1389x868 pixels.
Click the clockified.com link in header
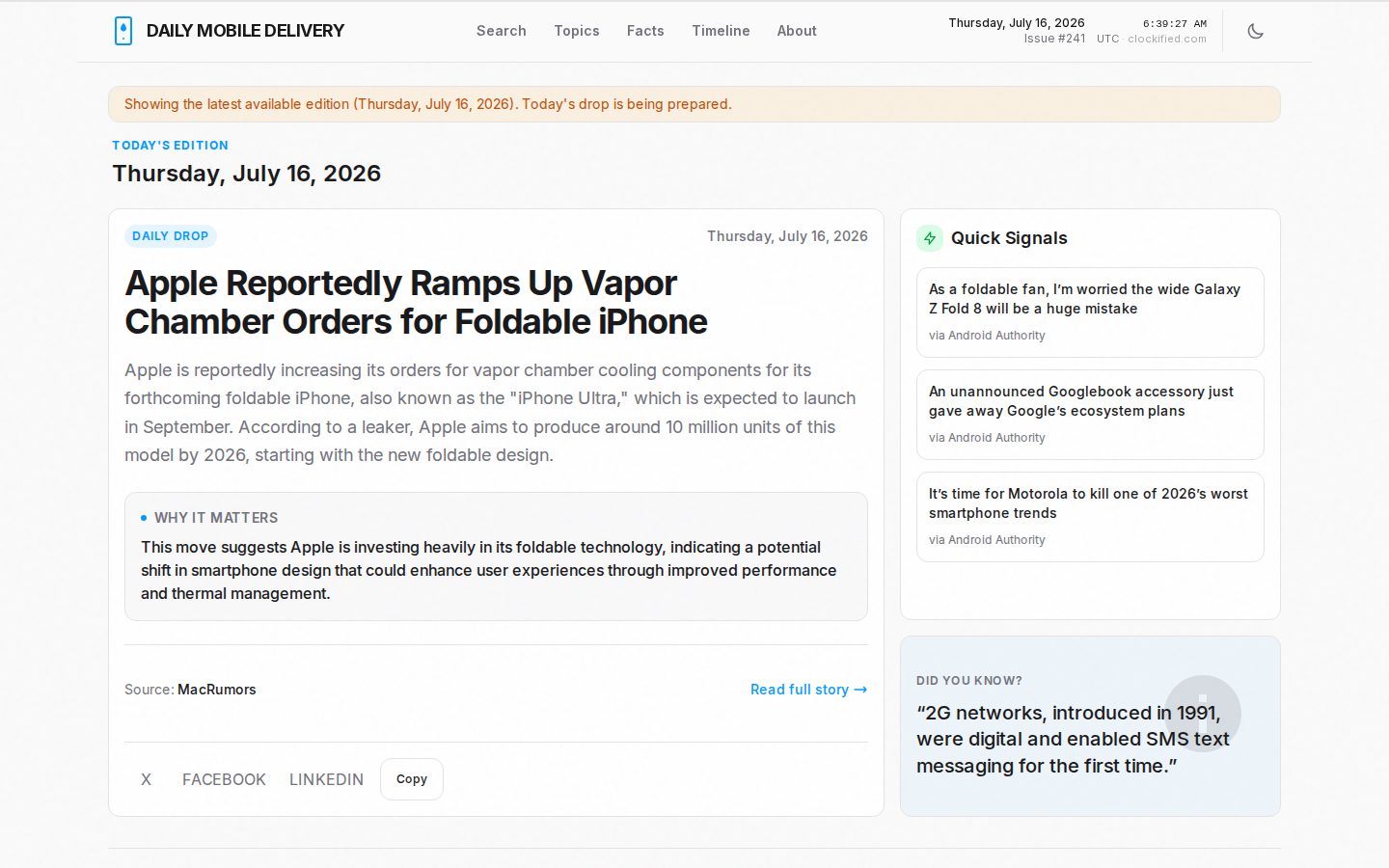tap(1167, 39)
